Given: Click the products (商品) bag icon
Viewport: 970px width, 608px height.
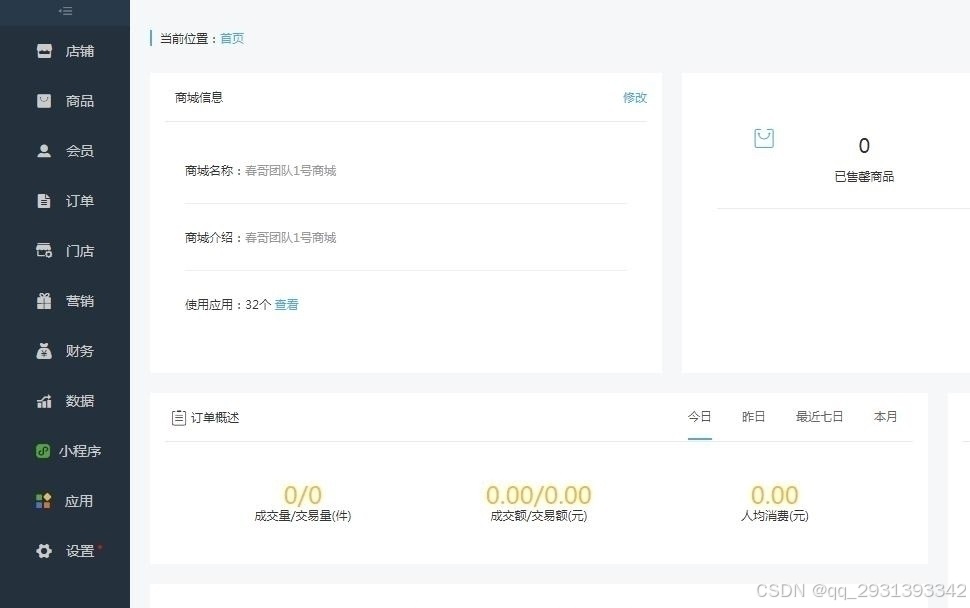Looking at the screenshot, I should coord(44,101).
